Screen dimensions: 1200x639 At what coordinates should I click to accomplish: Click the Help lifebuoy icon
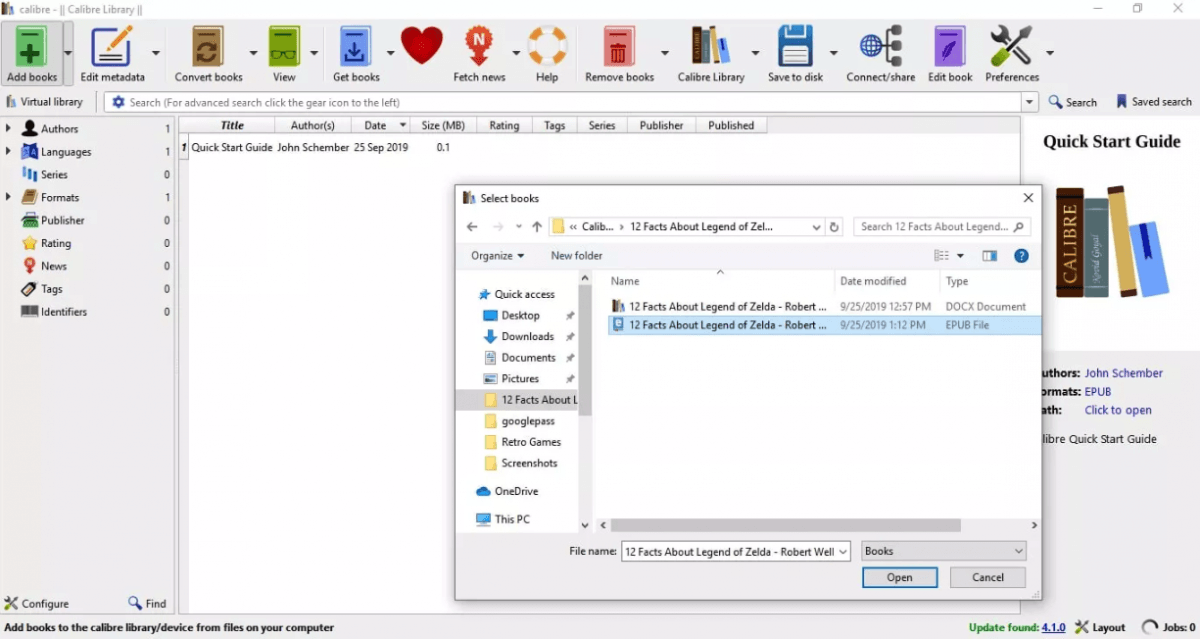click(x=547, y=45)
